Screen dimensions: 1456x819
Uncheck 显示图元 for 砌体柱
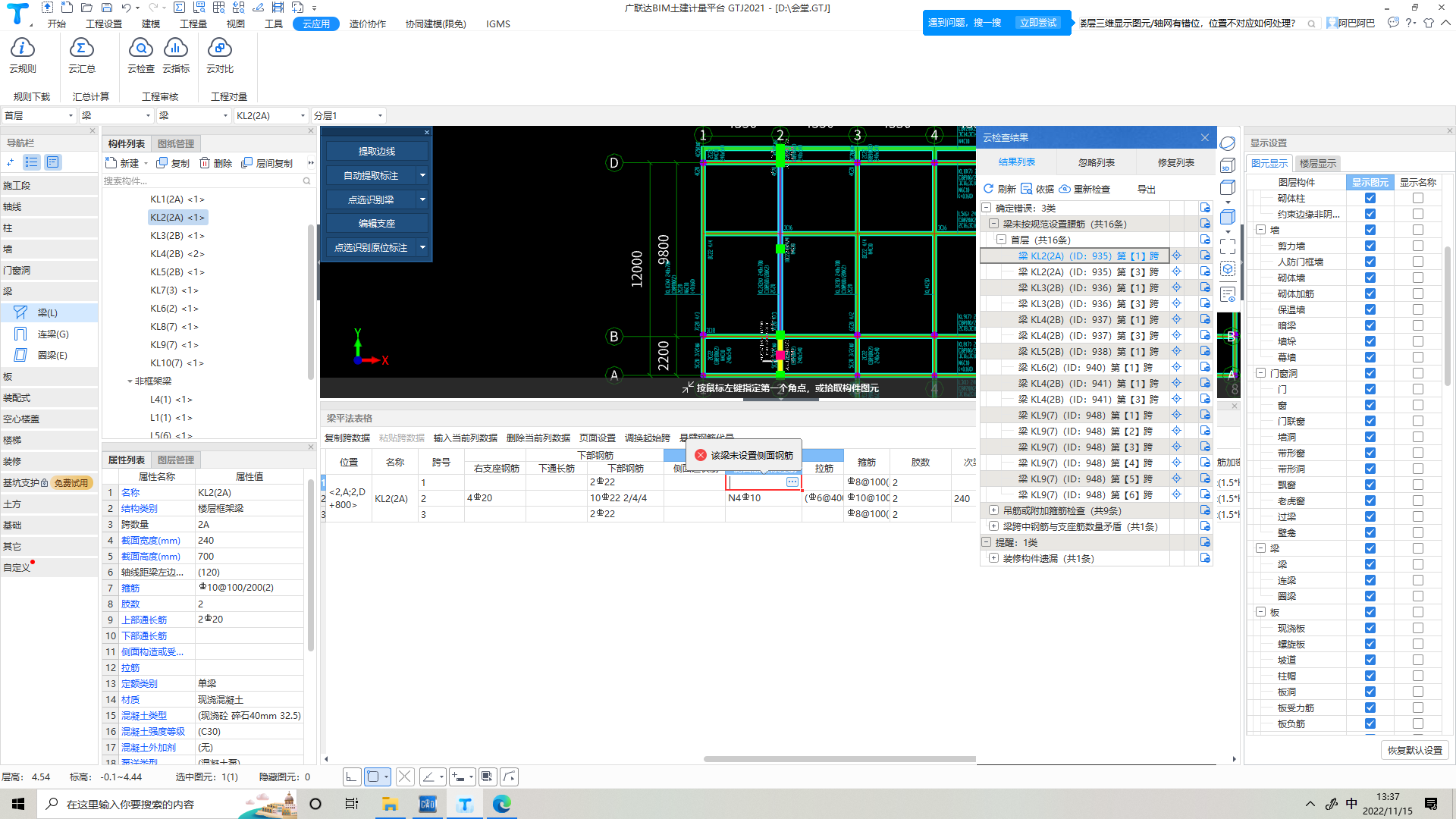pos(1370,198)
